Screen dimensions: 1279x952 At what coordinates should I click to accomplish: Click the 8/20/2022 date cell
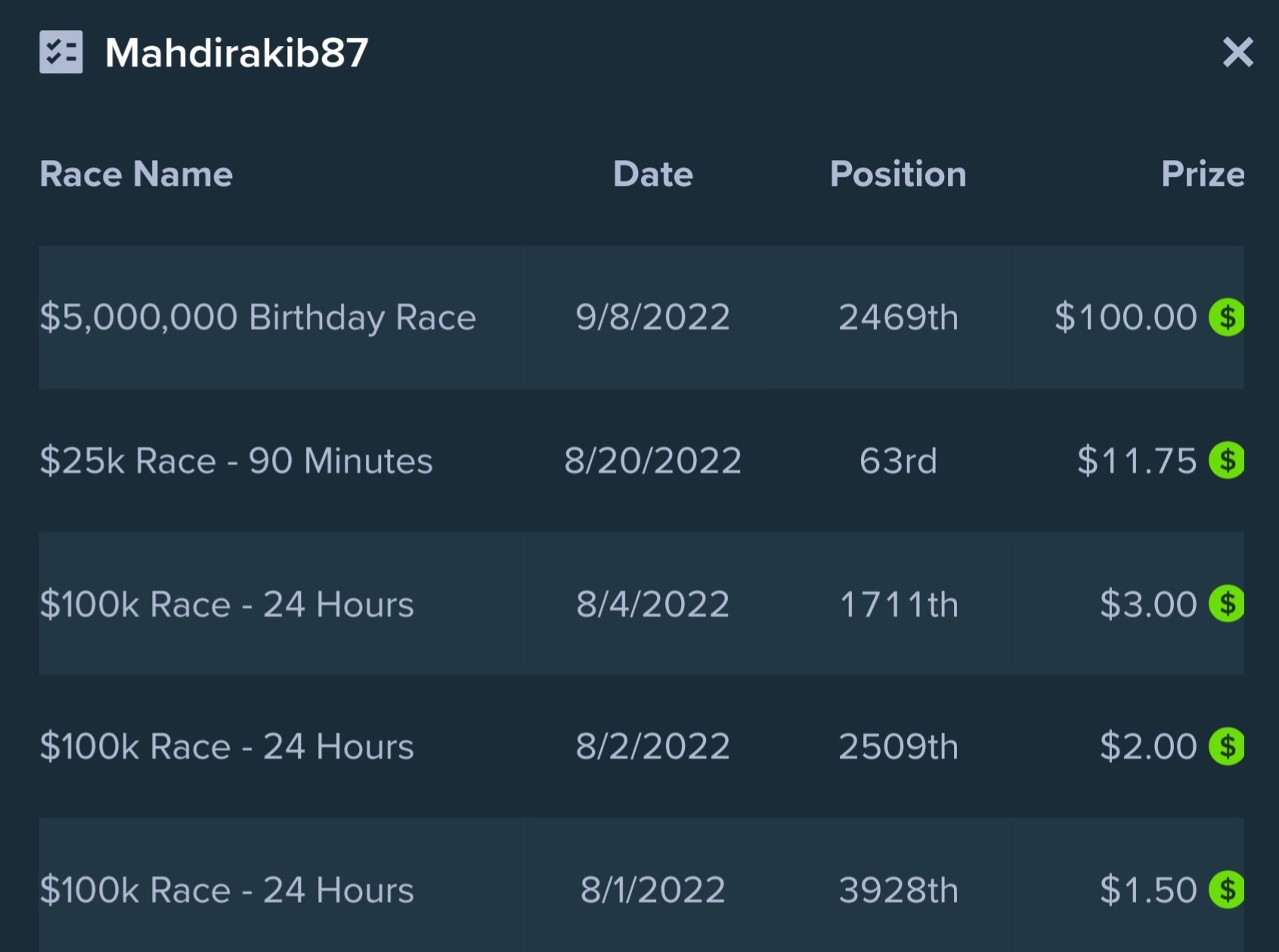(x=653, y=460)
